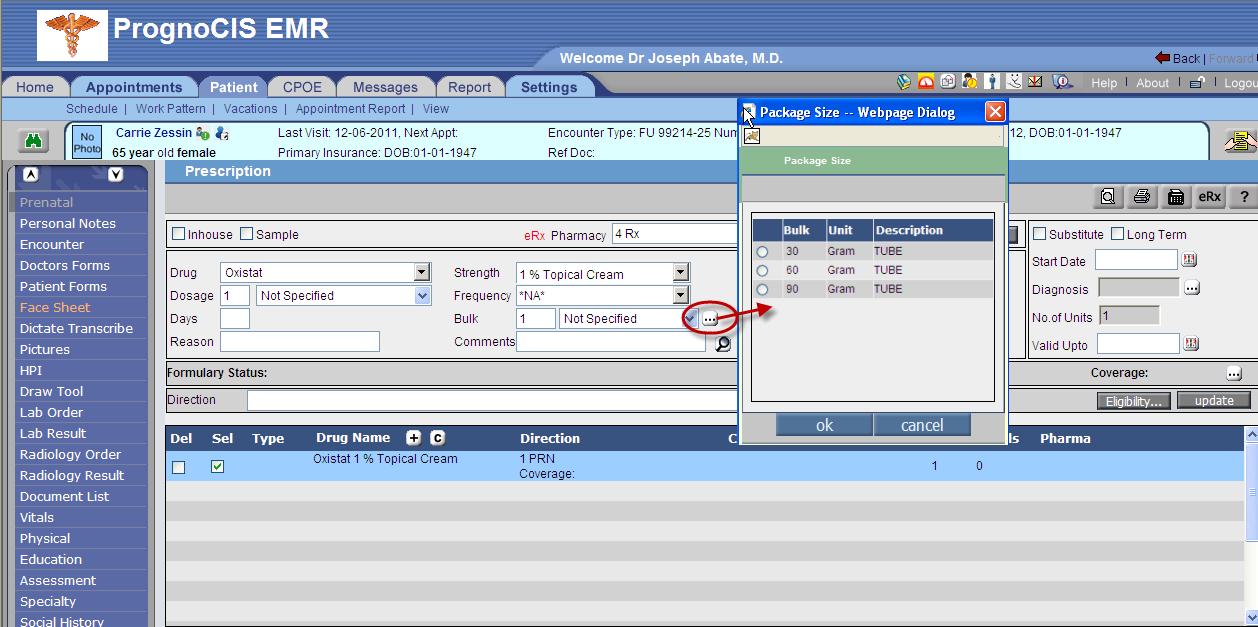The height and width of the screenshot is (627, 1258).
Task: Select the 90 Gram TUBE radio button
Action: point(762,290)
